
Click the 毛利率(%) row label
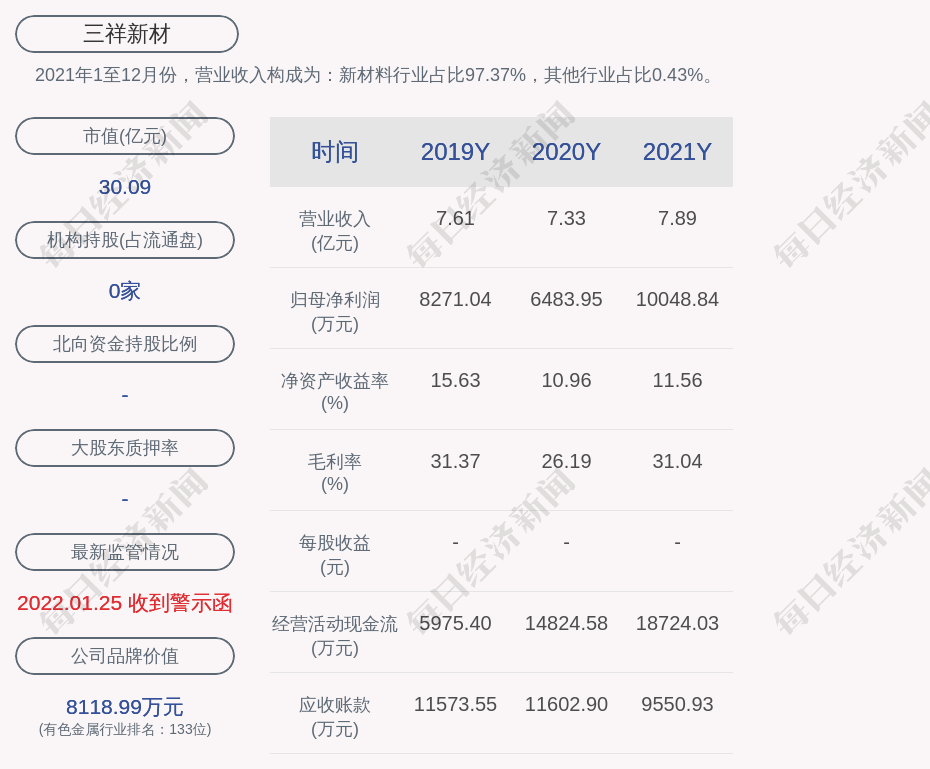tap(335, 473)
